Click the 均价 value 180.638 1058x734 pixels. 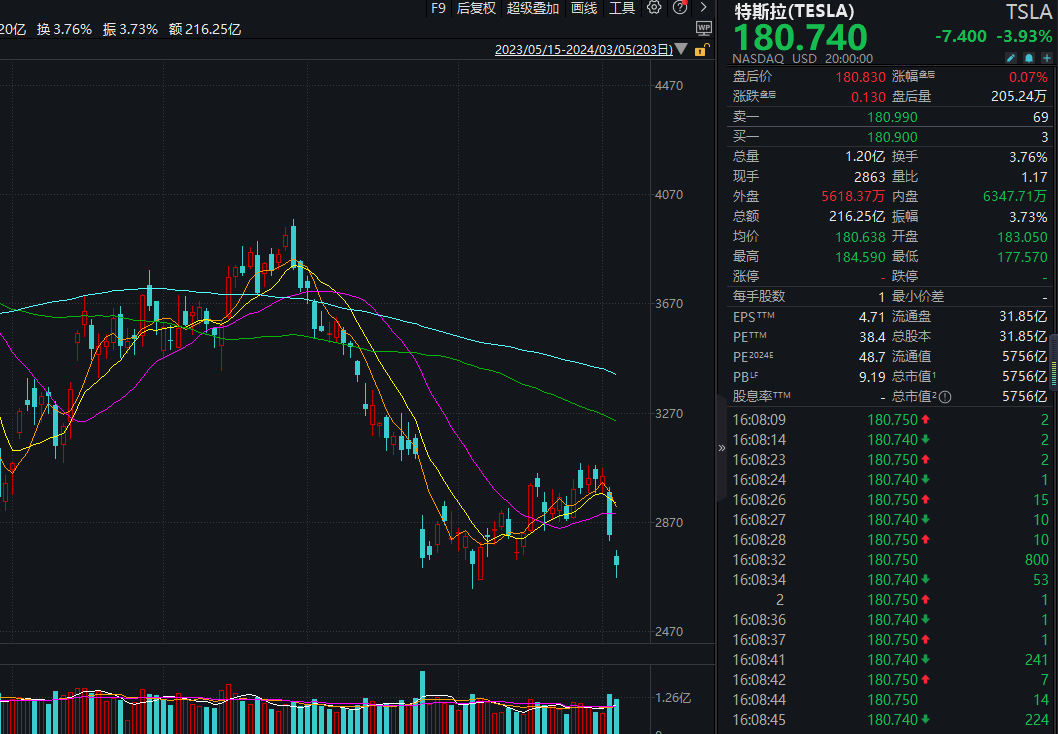860,237
